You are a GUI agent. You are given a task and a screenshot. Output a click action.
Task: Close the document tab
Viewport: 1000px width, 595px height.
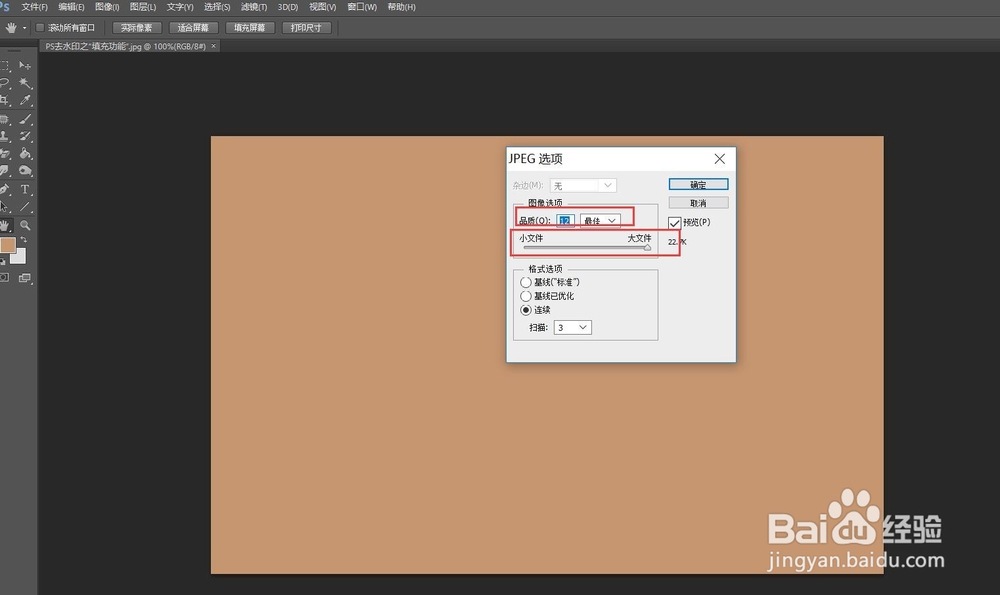(214, 46)
